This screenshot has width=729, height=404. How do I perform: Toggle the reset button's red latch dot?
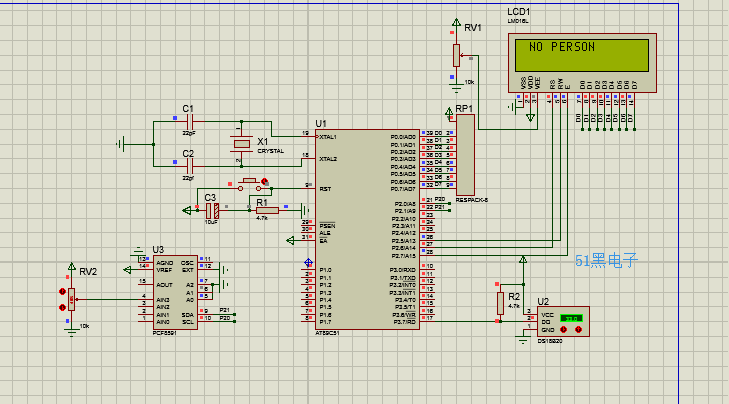point(265,181)
